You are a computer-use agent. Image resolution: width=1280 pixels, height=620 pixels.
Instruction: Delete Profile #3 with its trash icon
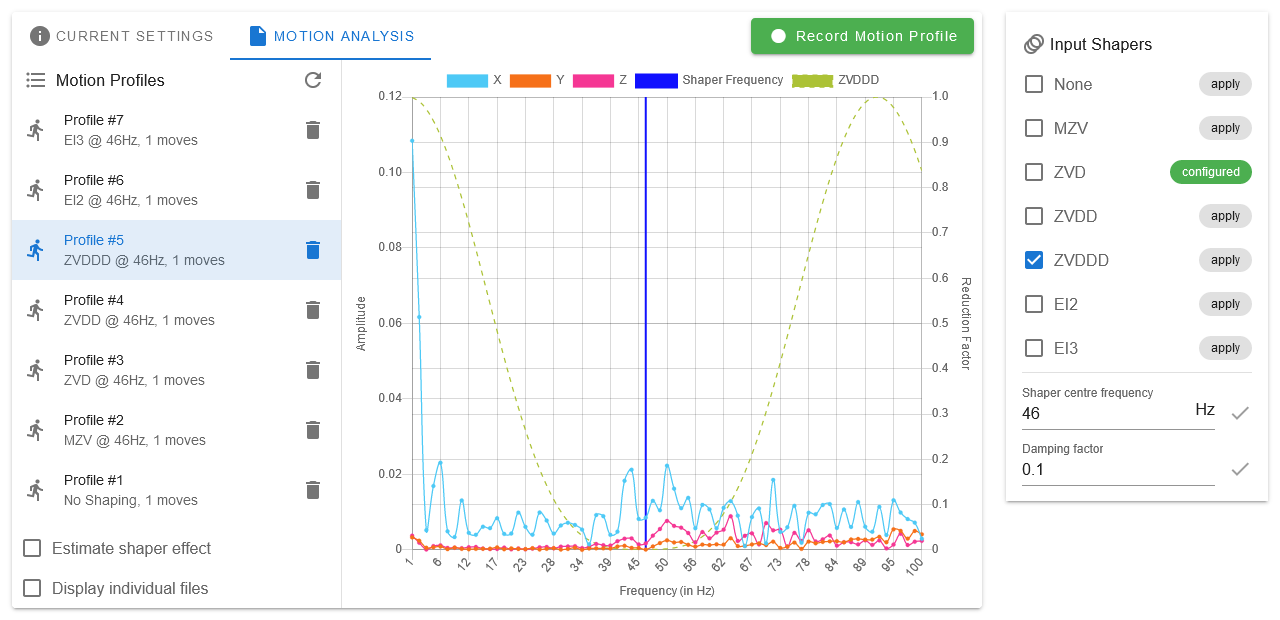tap(313, 370)
